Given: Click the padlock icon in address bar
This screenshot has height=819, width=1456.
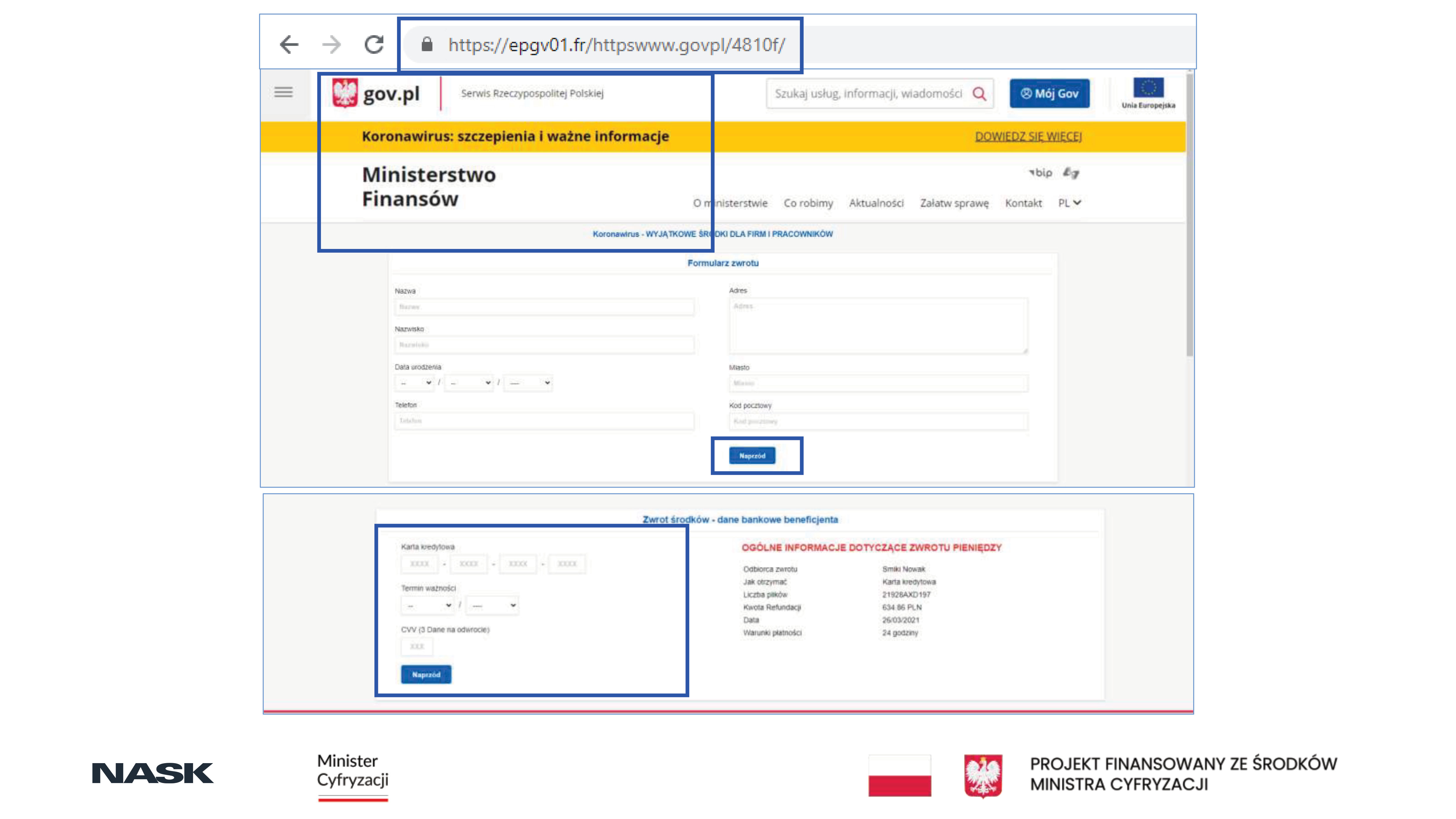Looking at the screenshot, I should [x=427, y=44].
